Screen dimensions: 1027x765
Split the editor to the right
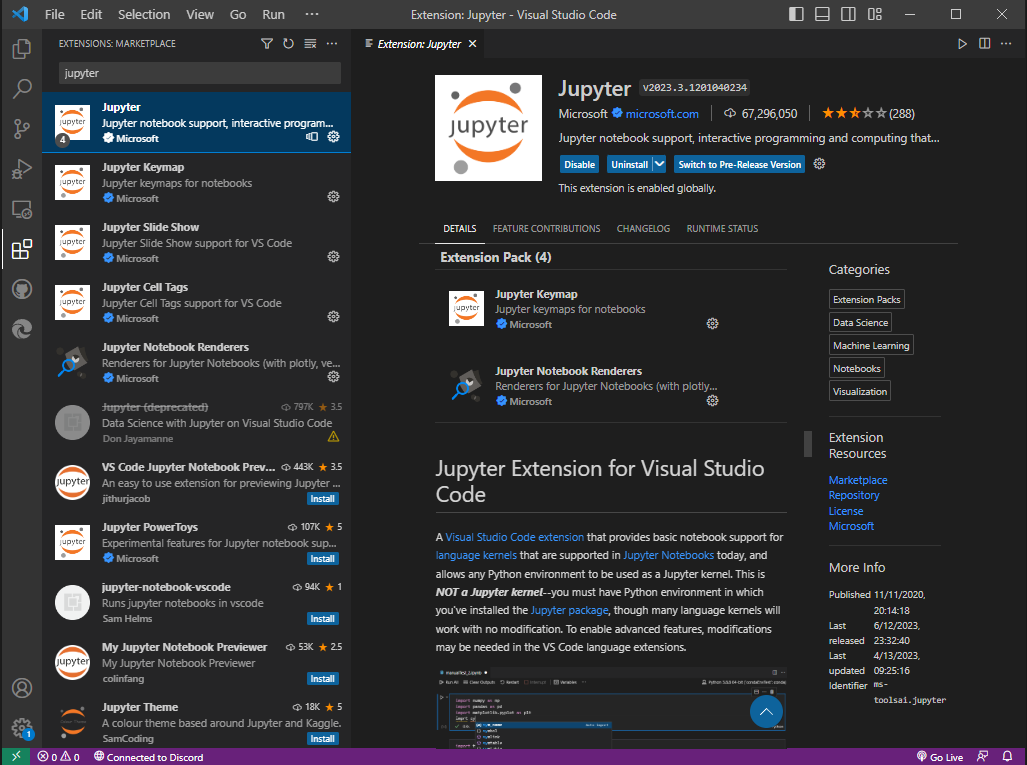click(x=984, y=44)
